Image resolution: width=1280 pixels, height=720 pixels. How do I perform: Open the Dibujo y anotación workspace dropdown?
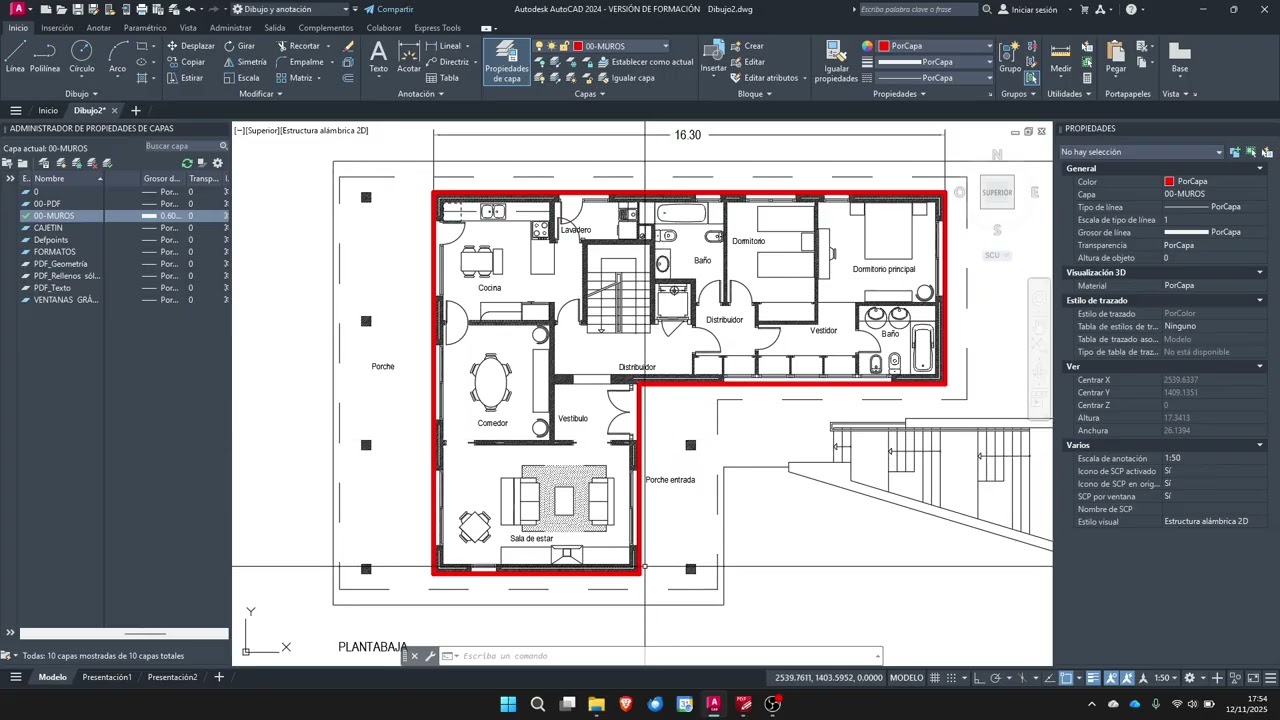(290, 9)
